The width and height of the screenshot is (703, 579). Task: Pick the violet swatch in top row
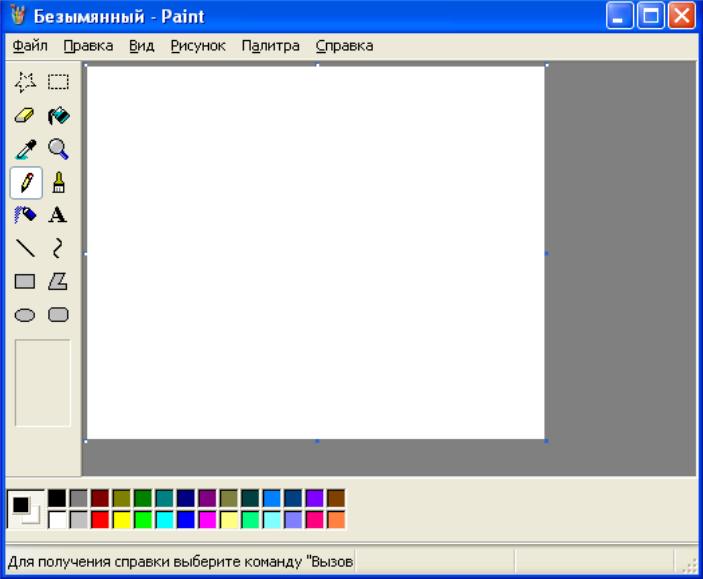[x=315, y=498]
